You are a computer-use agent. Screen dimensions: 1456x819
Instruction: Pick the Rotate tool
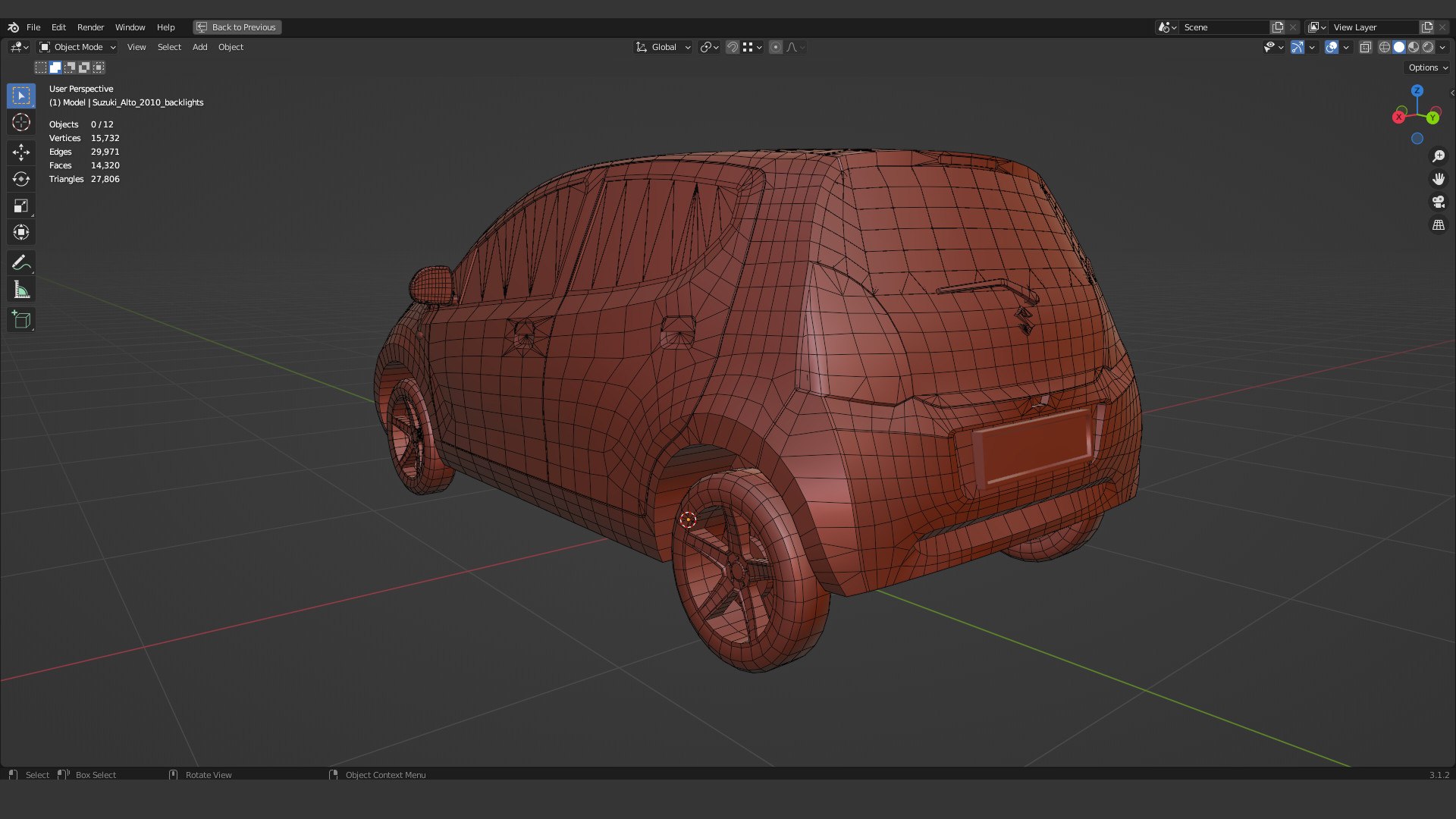click(21, 179)
